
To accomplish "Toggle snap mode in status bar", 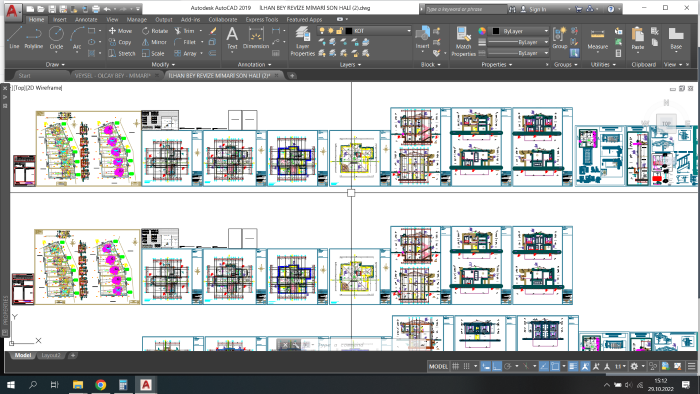I will [467, 366].
